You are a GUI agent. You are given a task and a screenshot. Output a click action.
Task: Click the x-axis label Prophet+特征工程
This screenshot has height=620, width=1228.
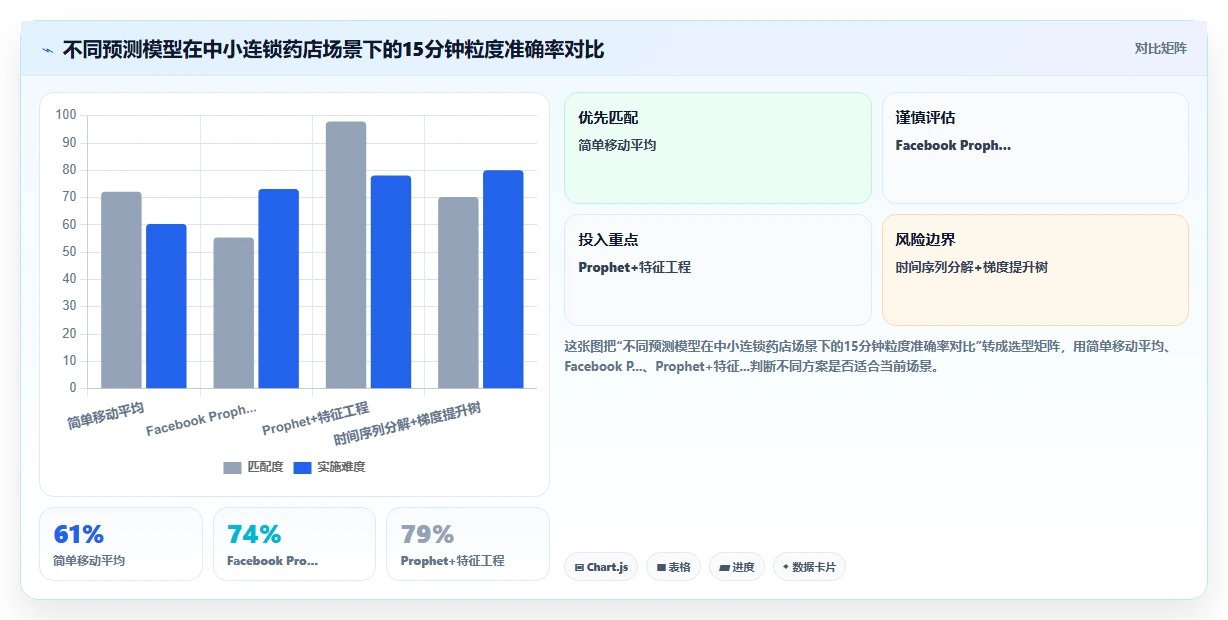coord(316,418)
